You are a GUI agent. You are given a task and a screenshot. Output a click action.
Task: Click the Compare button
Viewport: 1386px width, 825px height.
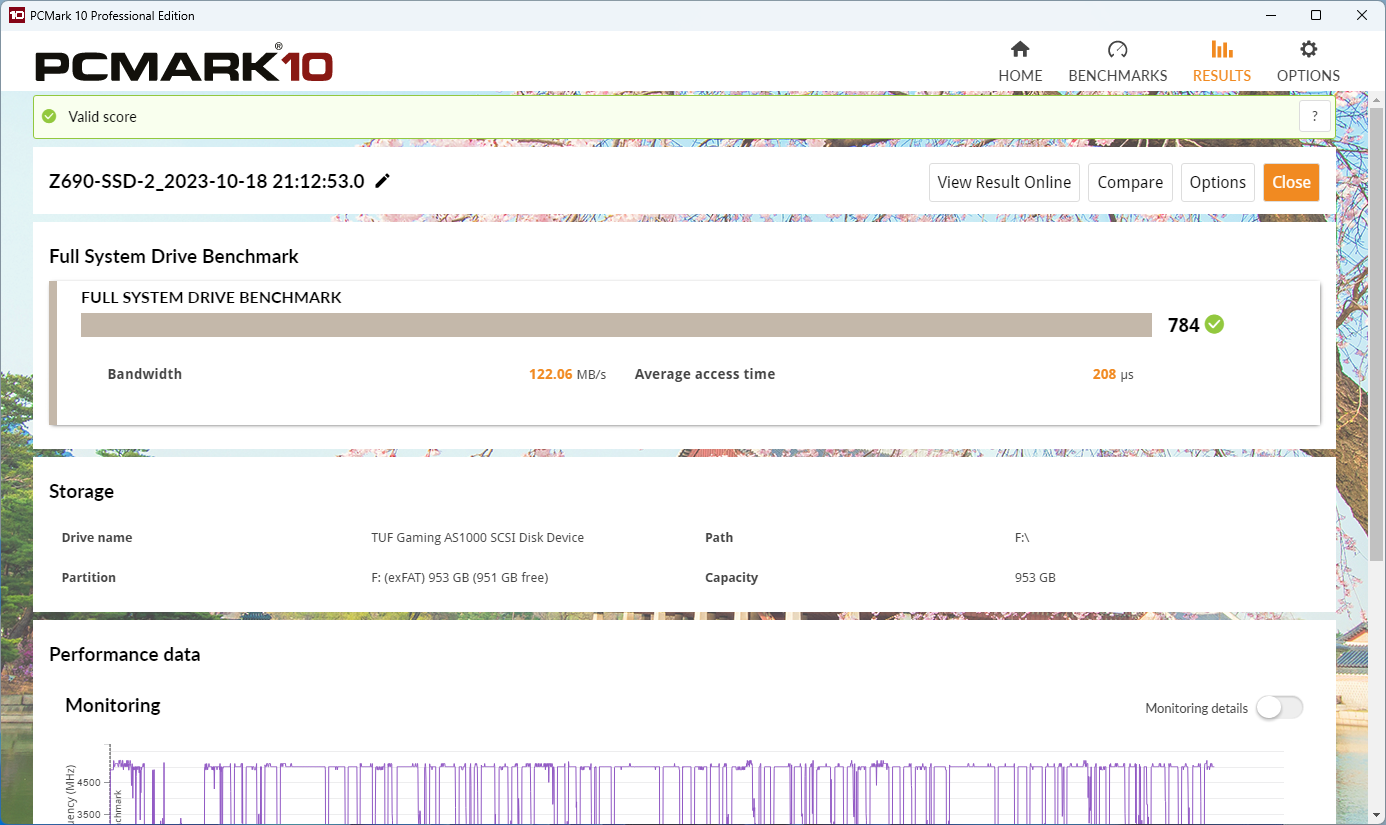tap(1130, 182)
